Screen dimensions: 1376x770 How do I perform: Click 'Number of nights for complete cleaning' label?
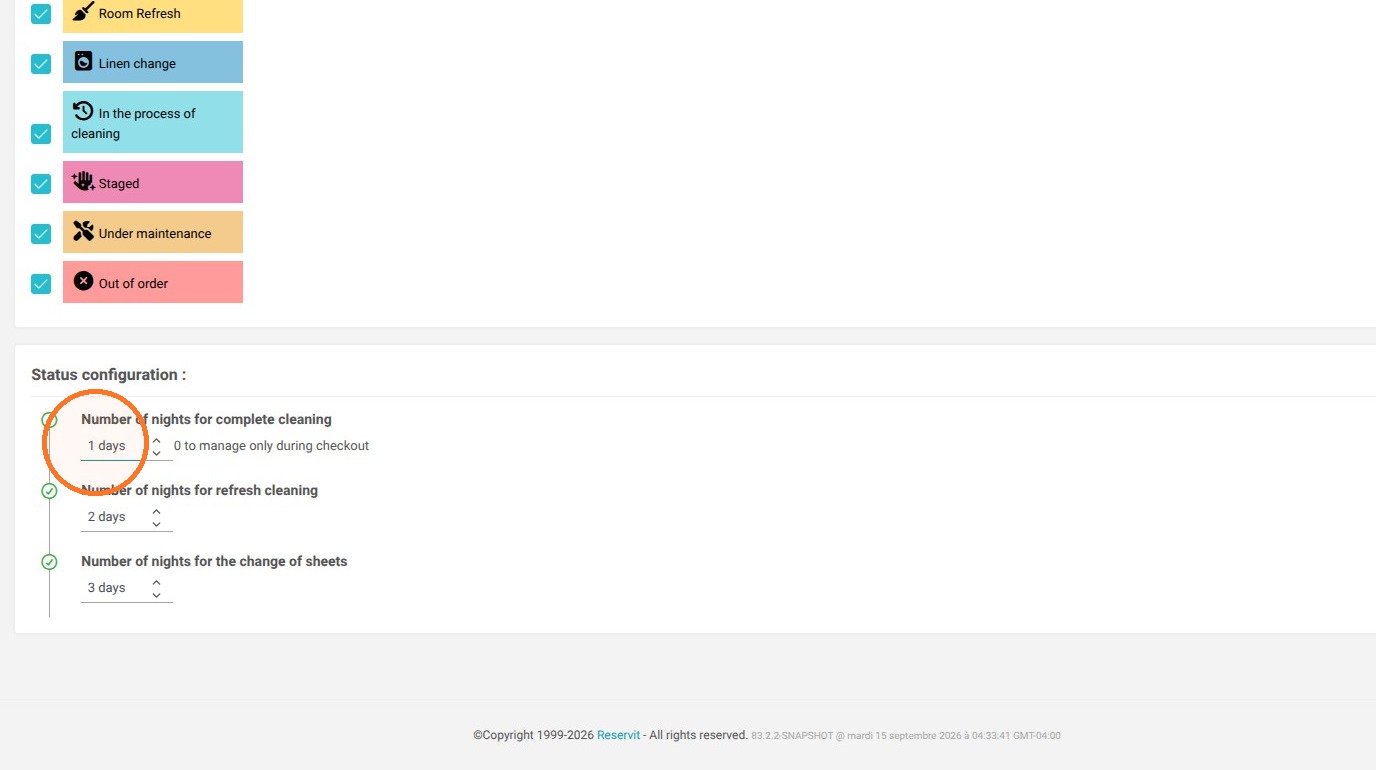point(206,420)
